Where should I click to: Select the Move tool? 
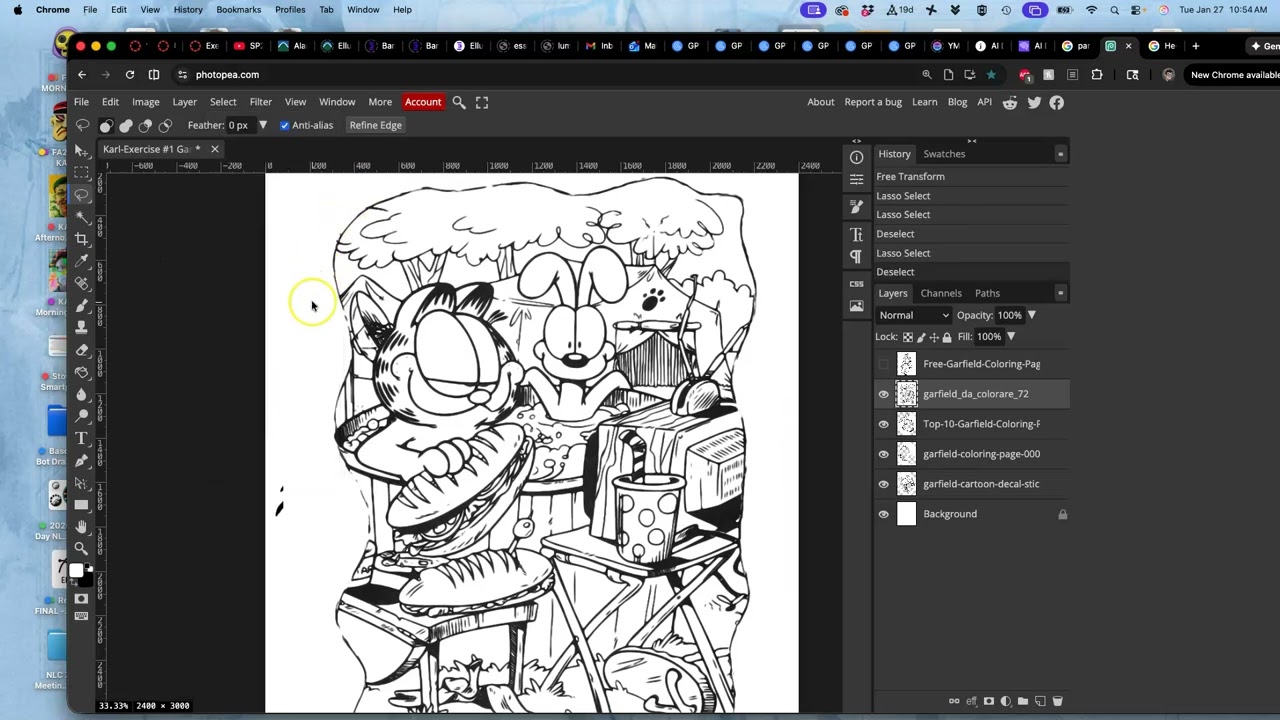[82, 150]
